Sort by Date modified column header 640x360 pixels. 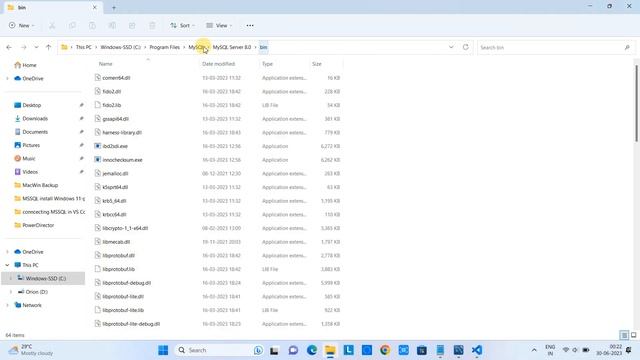coord(218,64)
